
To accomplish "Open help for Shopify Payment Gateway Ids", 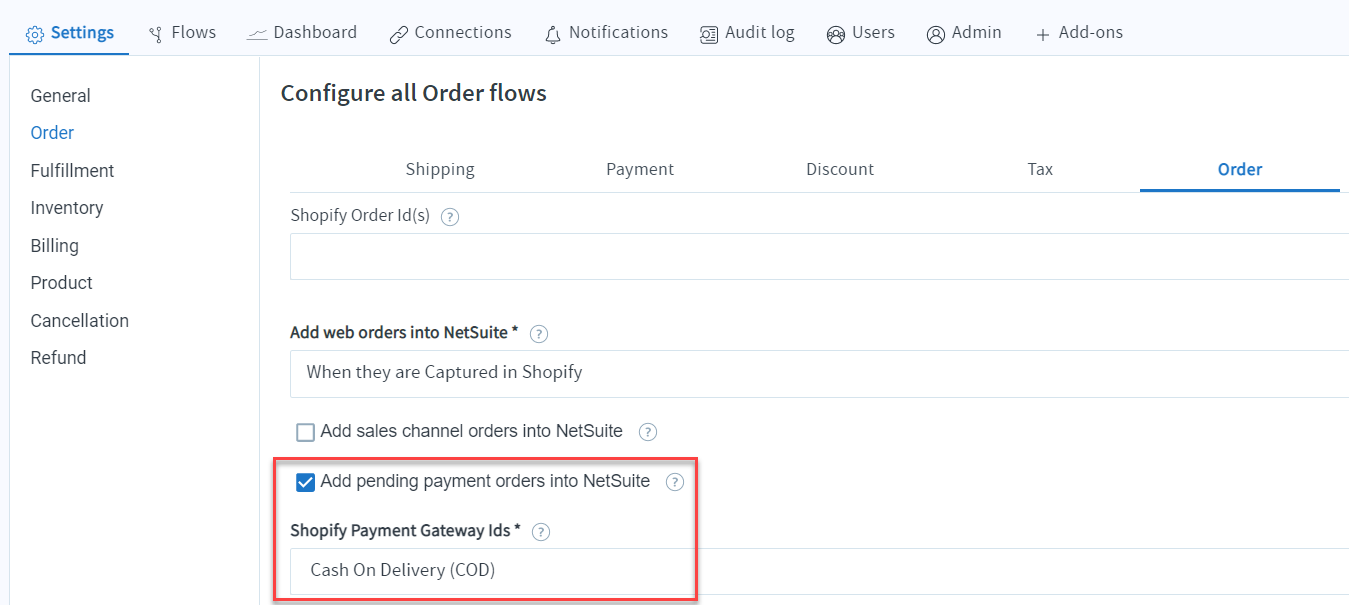I will point(541,531).
